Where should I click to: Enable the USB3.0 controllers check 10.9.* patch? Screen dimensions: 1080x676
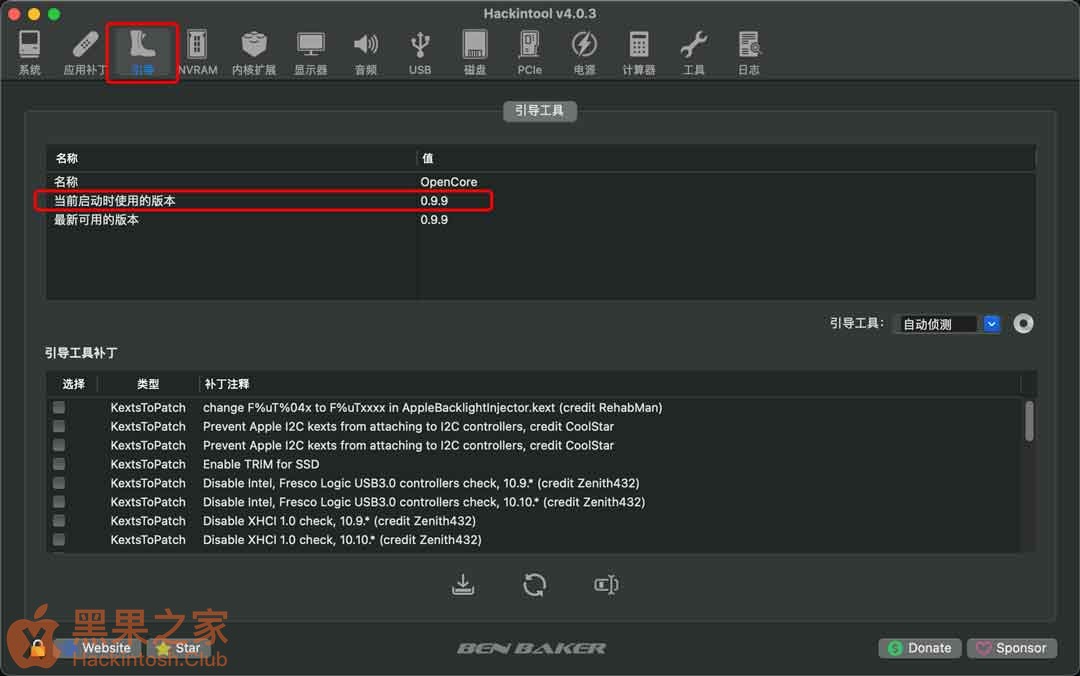point(59,483)
